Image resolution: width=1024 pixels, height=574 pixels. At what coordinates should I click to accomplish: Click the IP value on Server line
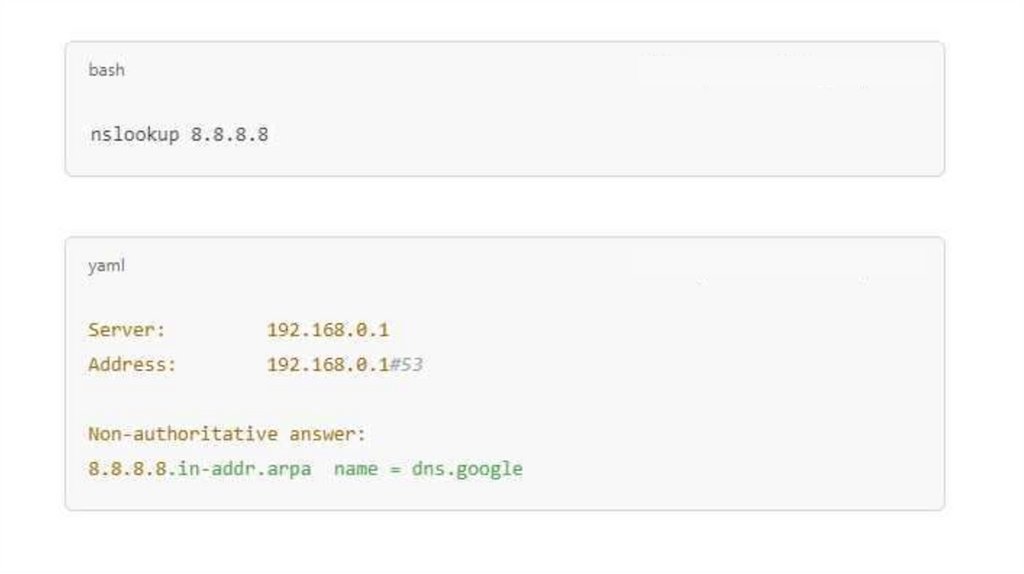coord(327,330)
